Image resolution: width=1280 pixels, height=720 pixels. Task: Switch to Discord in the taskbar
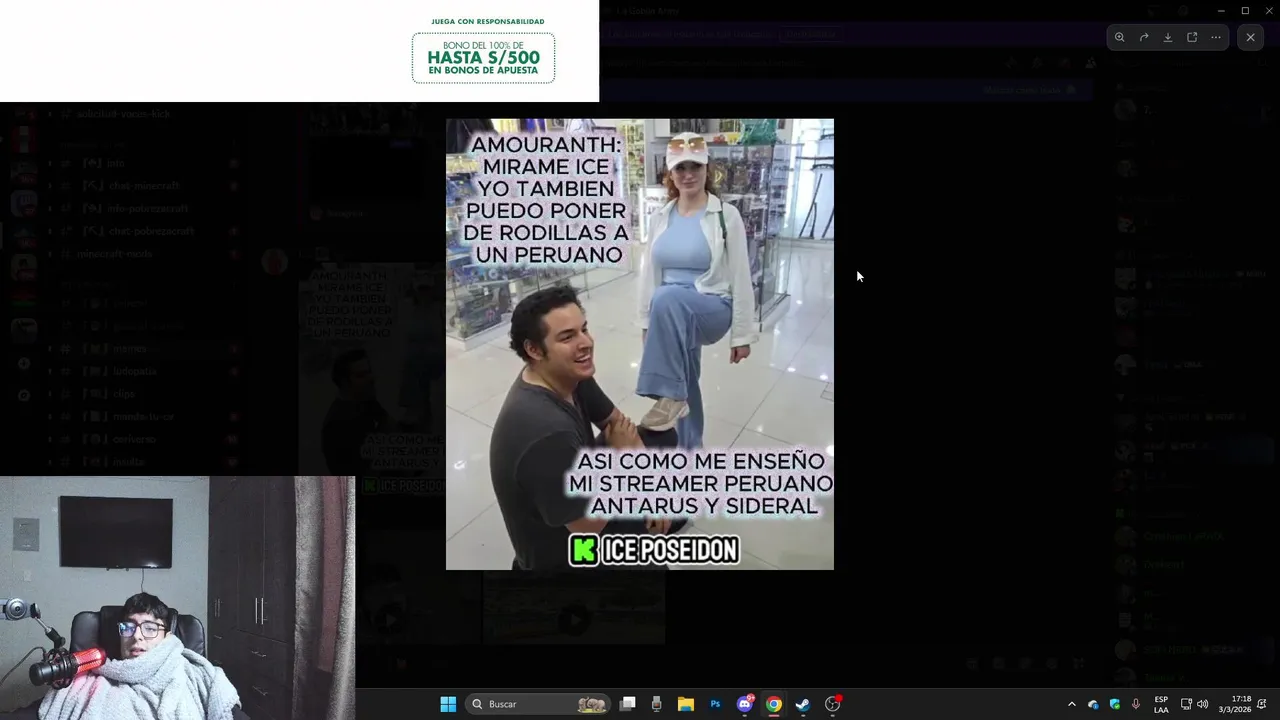click(x=745, y=704)
